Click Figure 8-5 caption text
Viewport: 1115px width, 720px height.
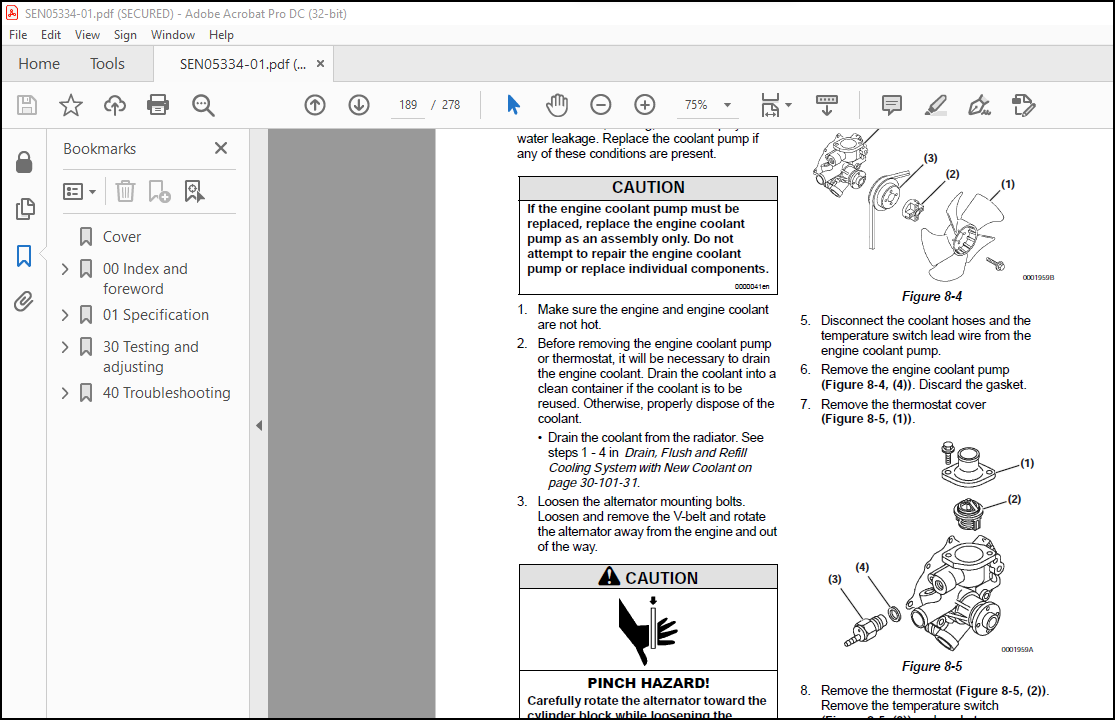tap(932, 667)
